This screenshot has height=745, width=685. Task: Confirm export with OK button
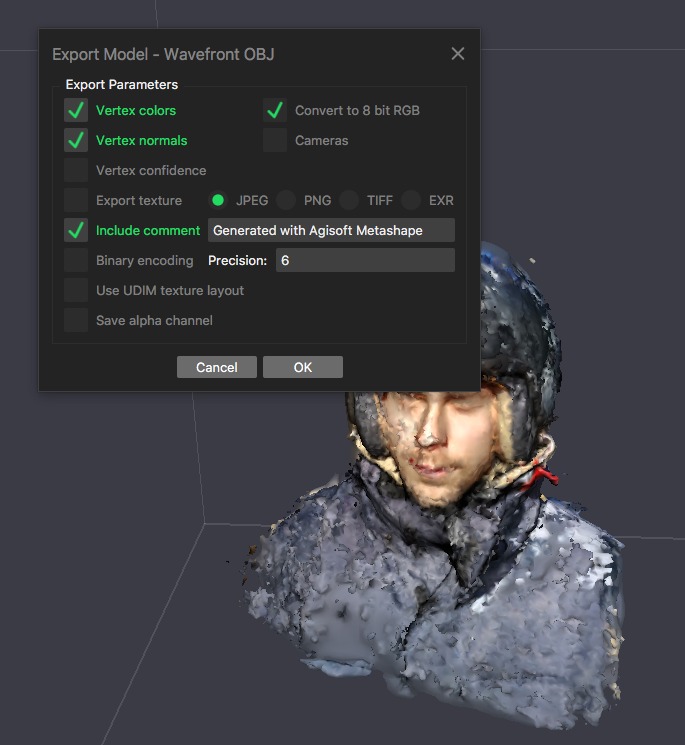(x=303, y=367)
